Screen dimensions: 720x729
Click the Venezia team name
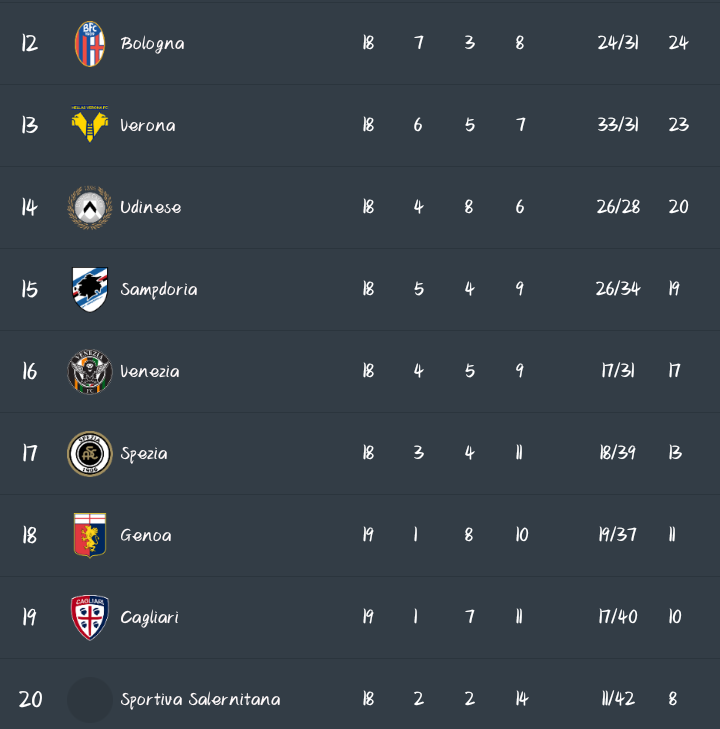pyautogui.click(x=150, y=372)
